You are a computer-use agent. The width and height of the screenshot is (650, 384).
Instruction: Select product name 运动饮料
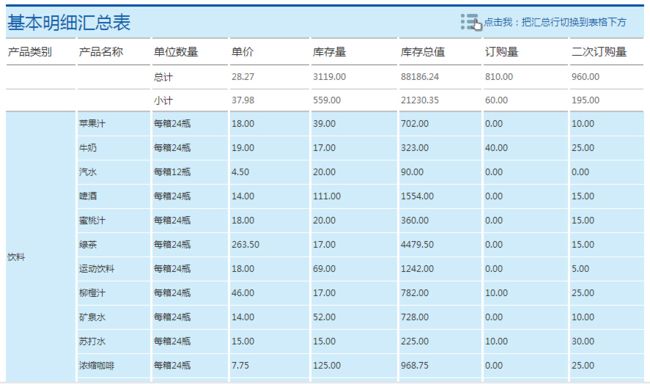97,269
